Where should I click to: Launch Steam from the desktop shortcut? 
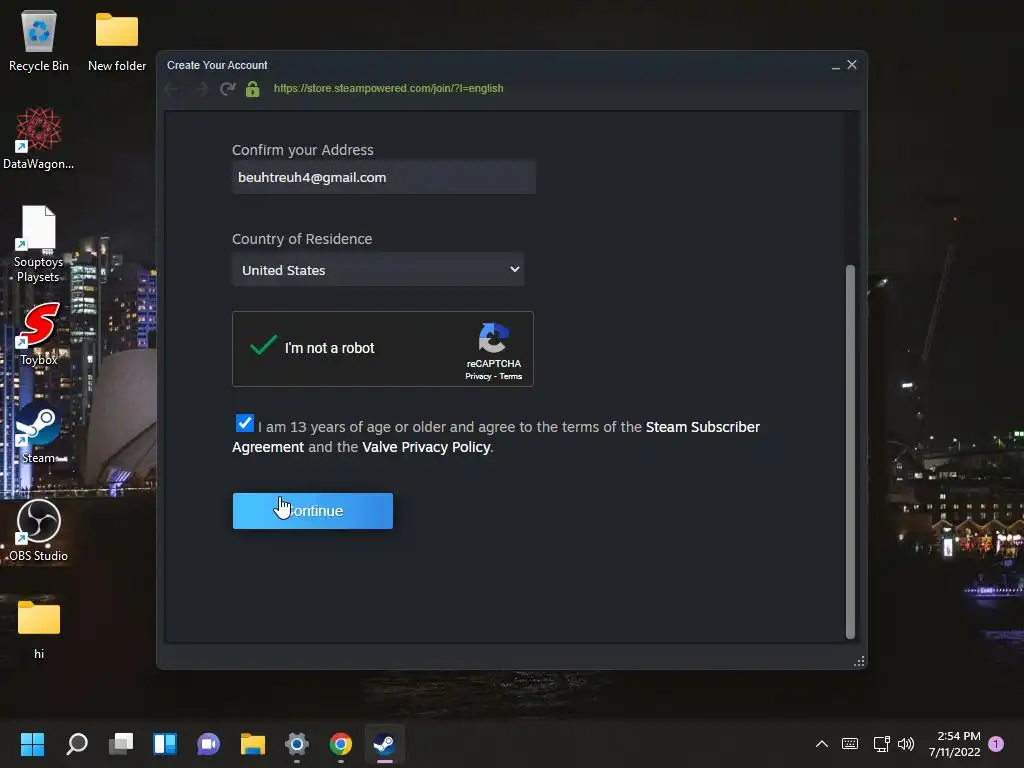tap(39, 432)
